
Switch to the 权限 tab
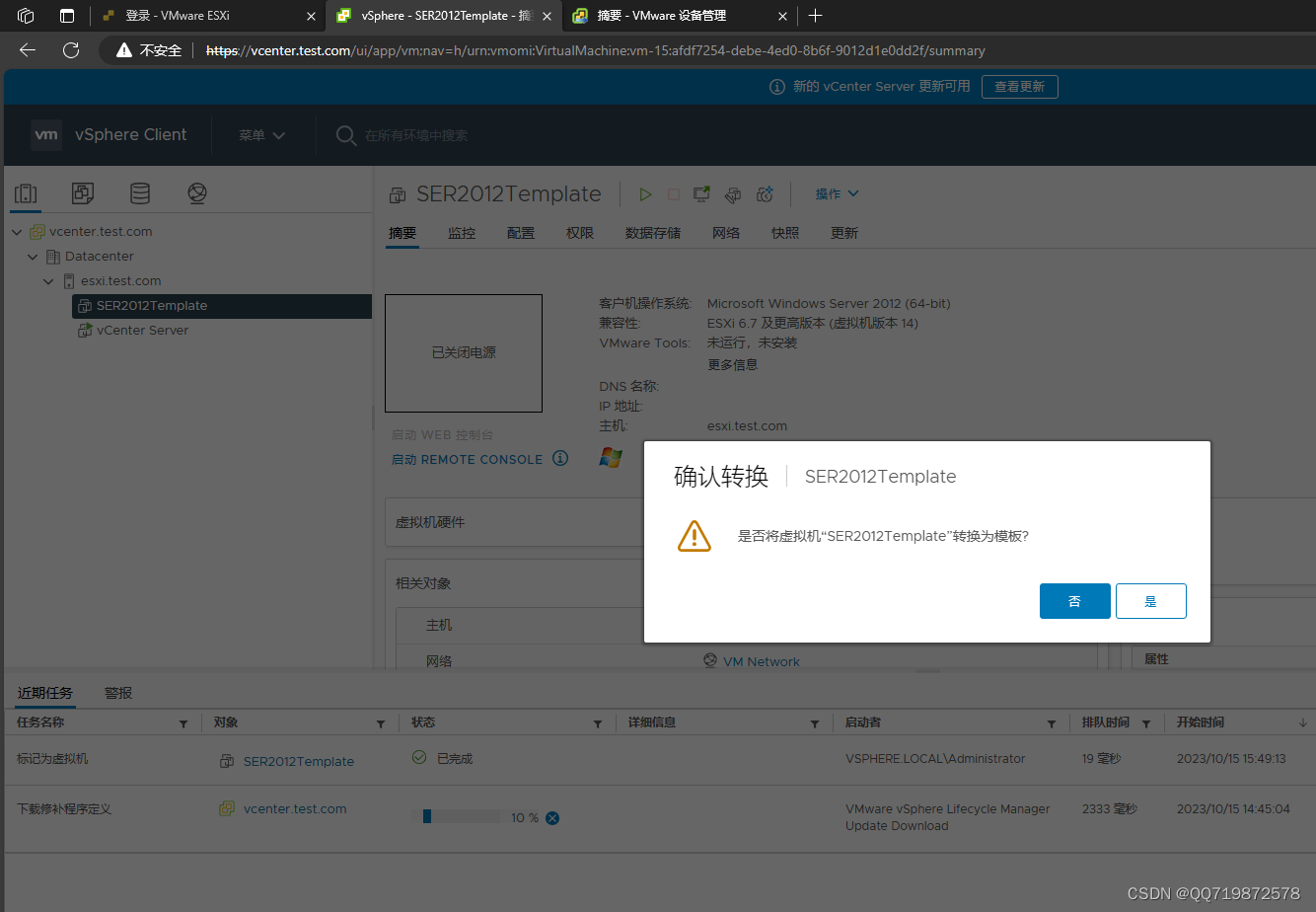click(x=580, y=233)
